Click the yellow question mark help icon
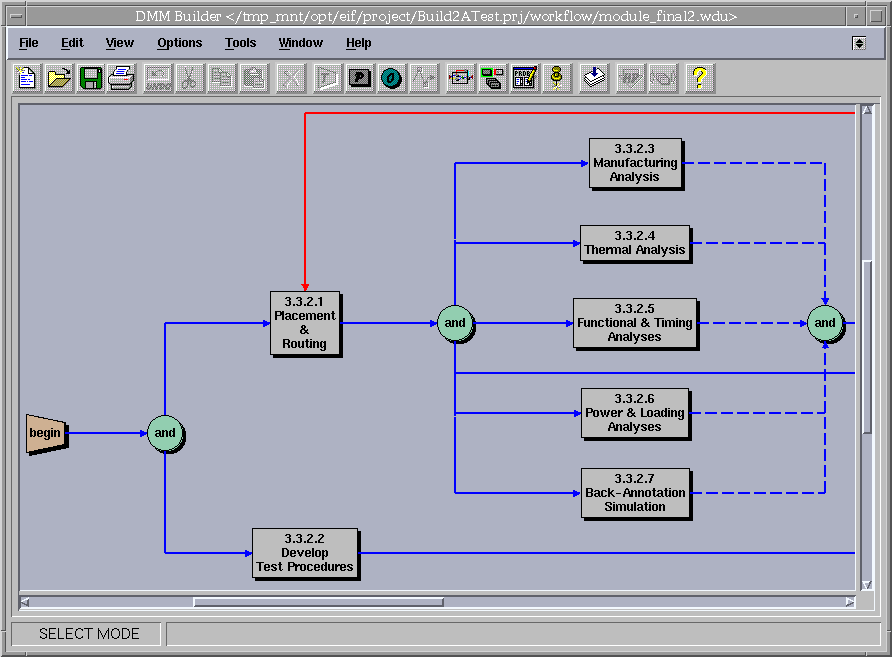This screenshot has height=657, width=892. point(699,78)
